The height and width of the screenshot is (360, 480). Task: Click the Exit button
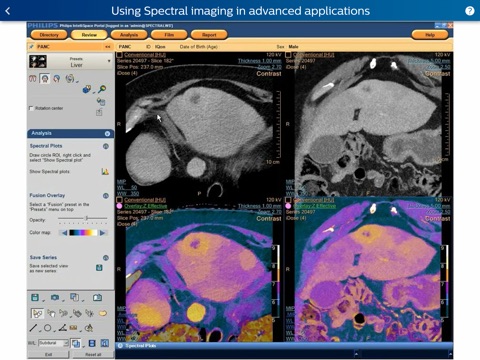(49, 355)
